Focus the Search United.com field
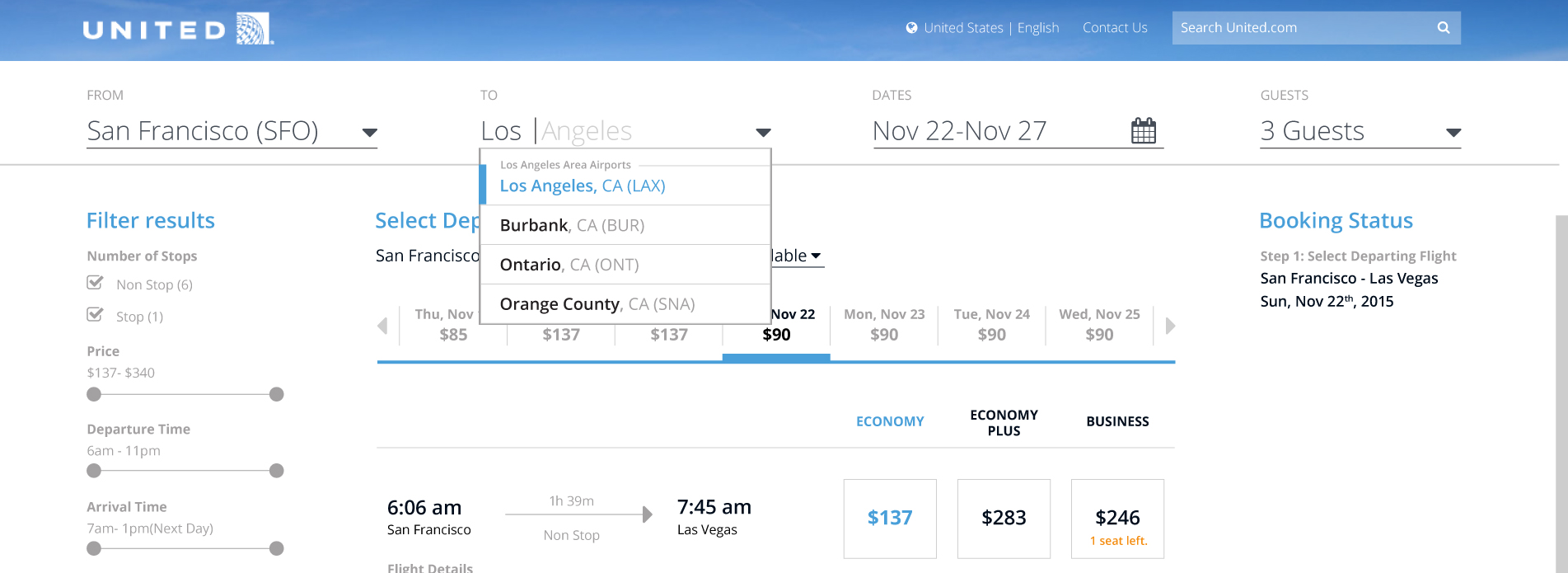The width and height of the screenshot is (1568, 573). 1304,28
